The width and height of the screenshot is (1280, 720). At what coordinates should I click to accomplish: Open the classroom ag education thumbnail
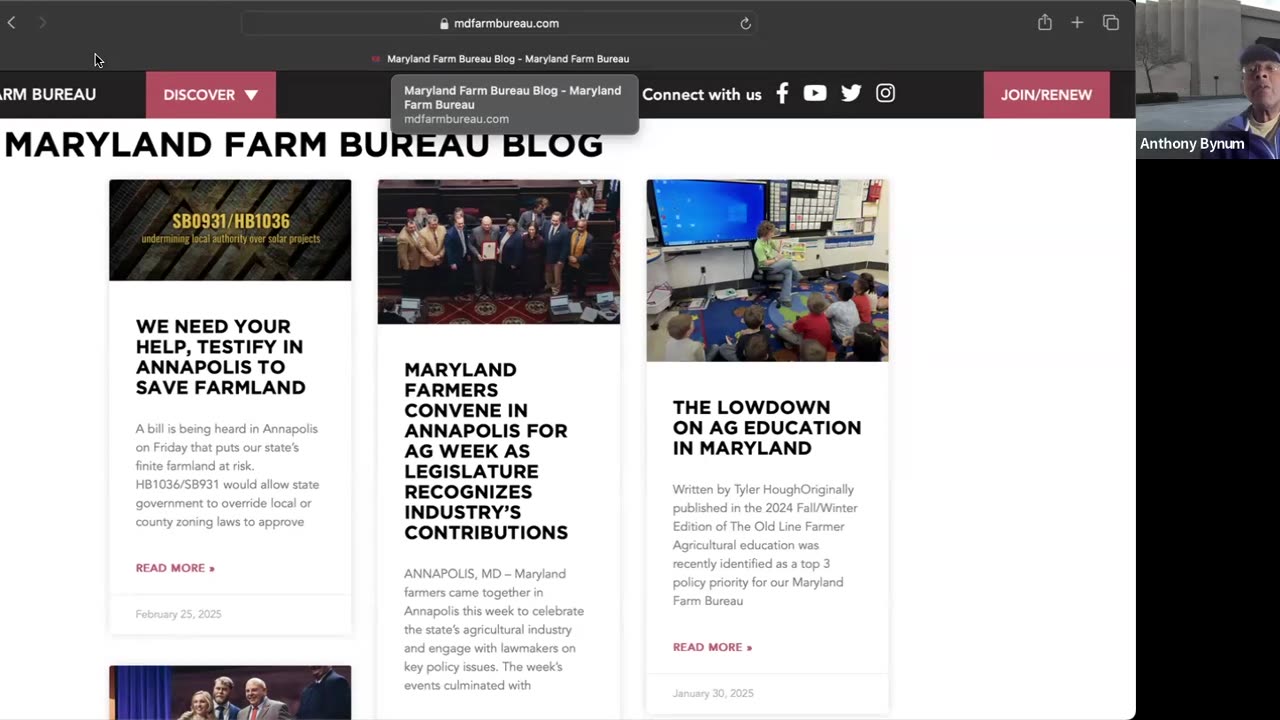click(x=767, y=270)
